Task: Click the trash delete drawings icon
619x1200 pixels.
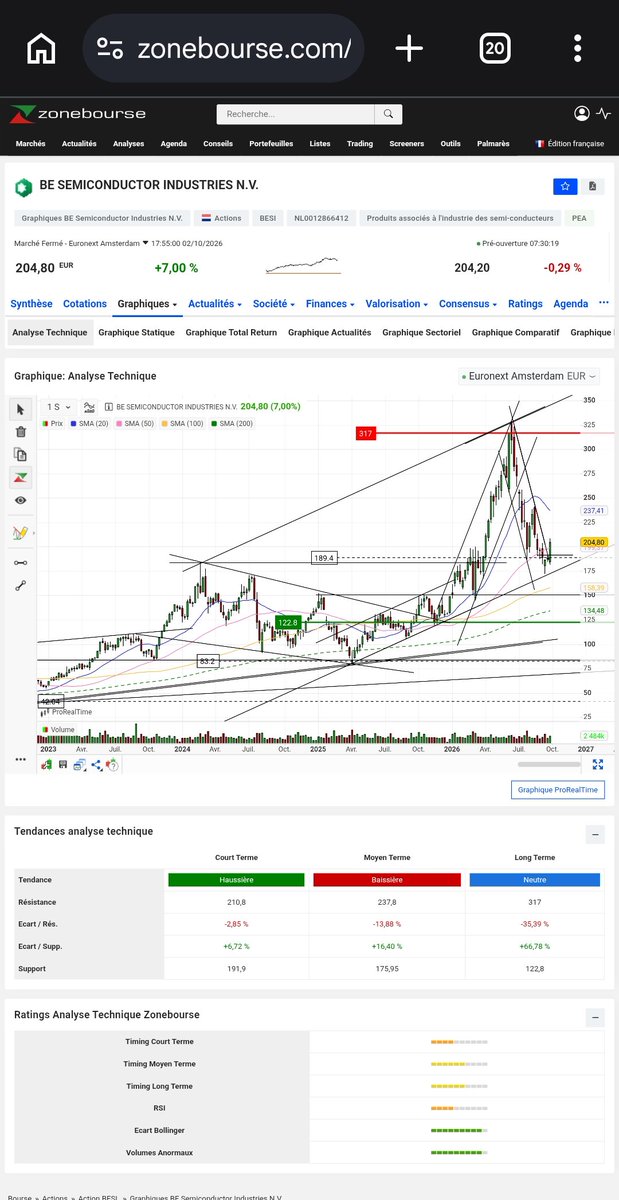Action: [x=21, y=432]
